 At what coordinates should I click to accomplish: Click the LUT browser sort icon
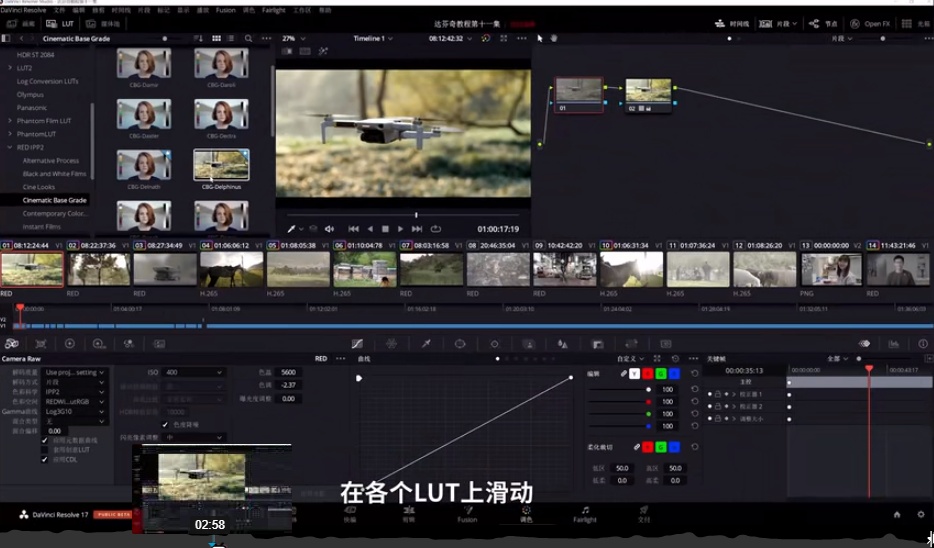[198, 38]
